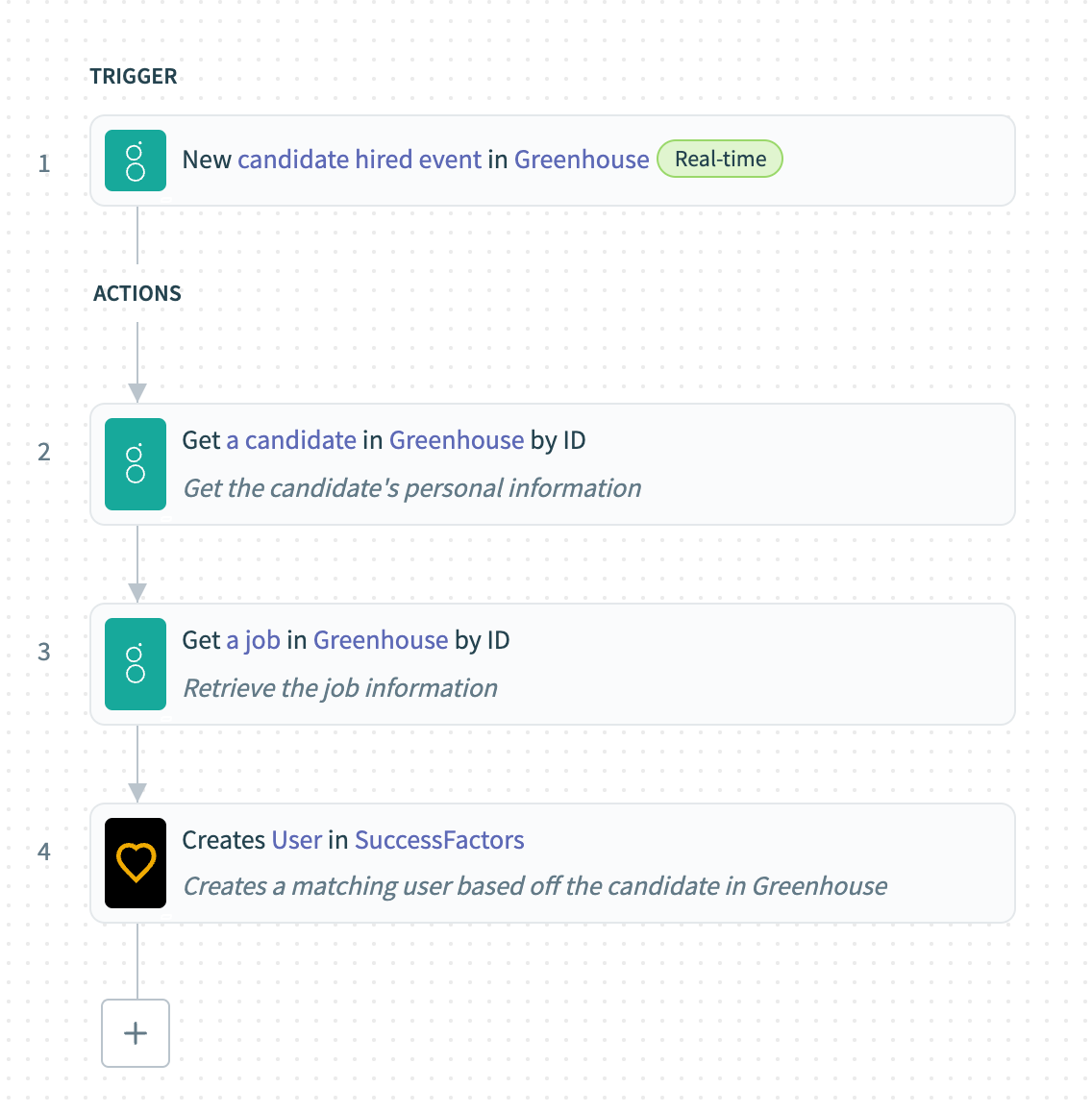The width and height of the screenshot is (1092, 1113).
Task: Select the Greenhouse icon on step 2
Action: (135, 464)
